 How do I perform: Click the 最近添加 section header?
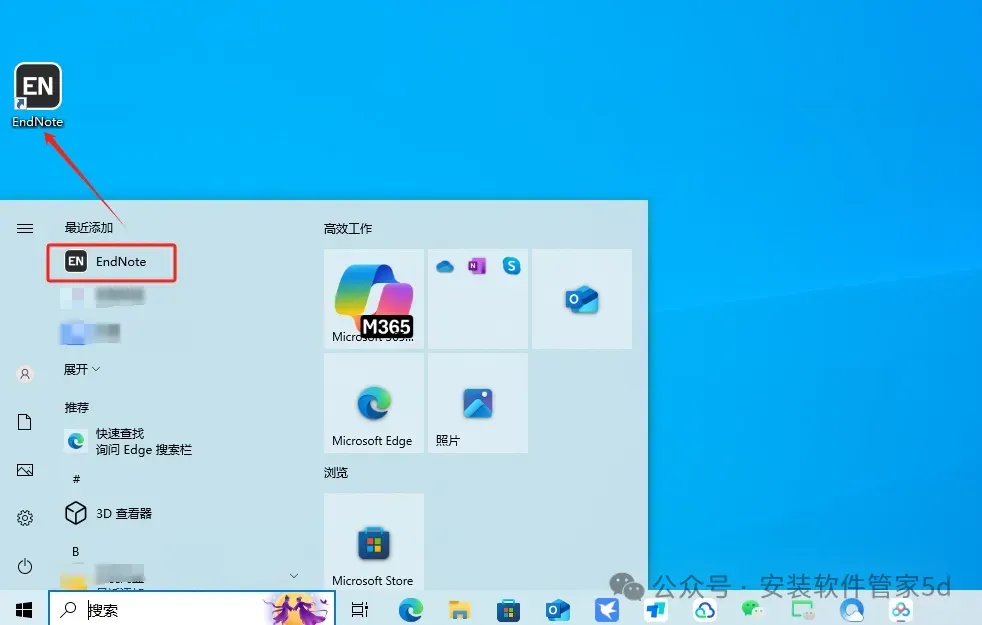click(89, 227)
